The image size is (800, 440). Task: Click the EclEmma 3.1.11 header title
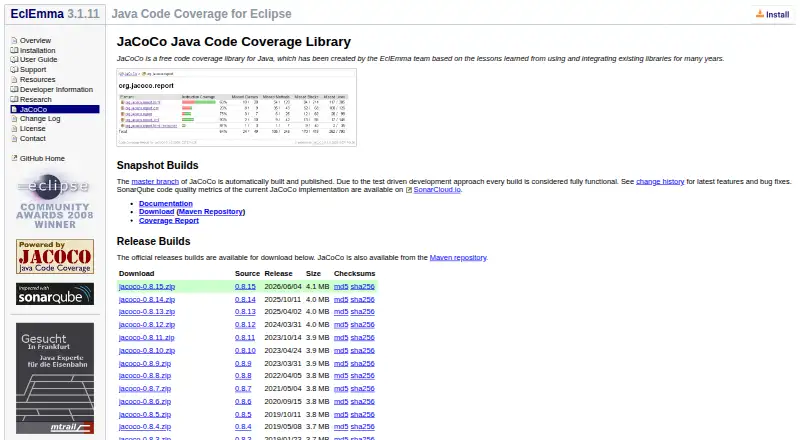click(55, 14)
